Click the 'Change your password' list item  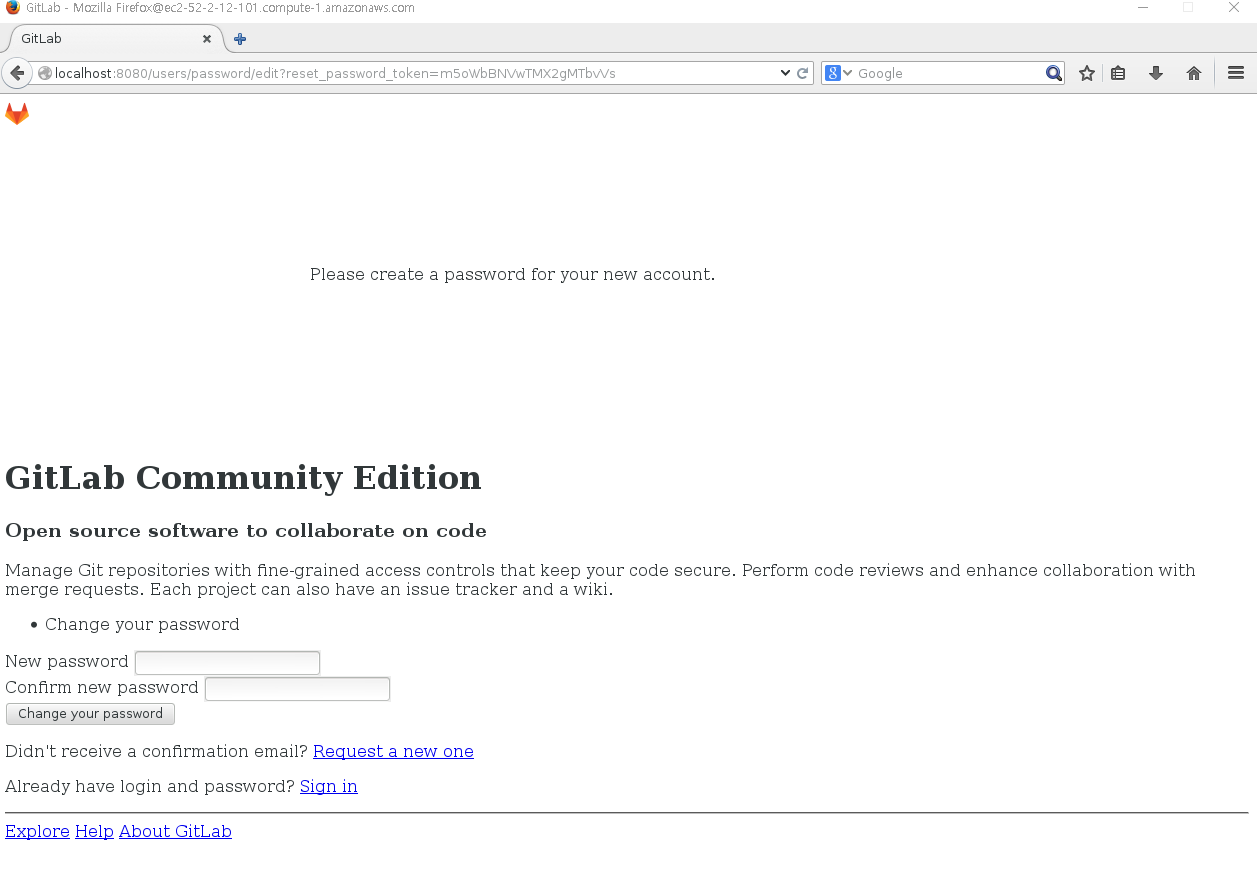pyautogui.click(x=142, y=624)
